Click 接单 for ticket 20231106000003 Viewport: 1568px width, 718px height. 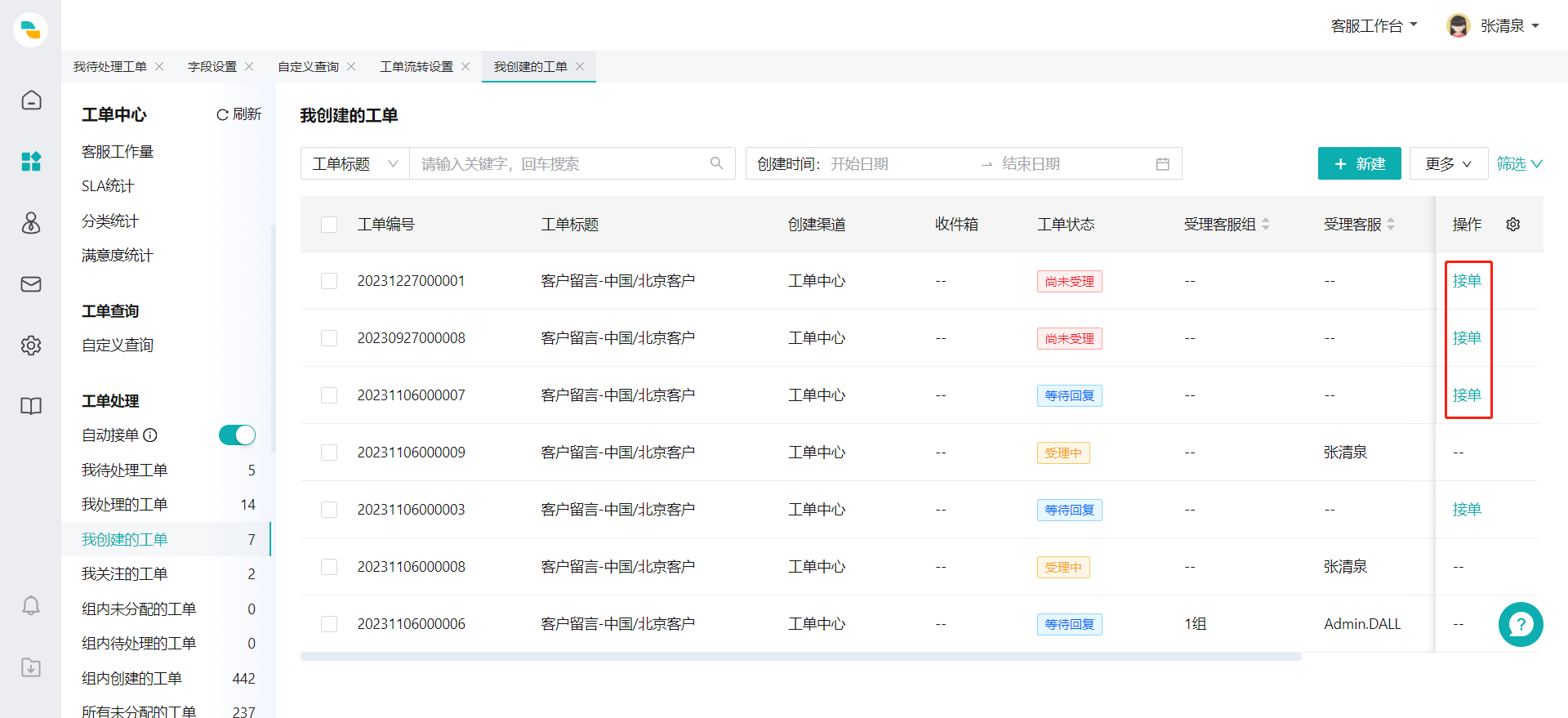pos(1467,510)
